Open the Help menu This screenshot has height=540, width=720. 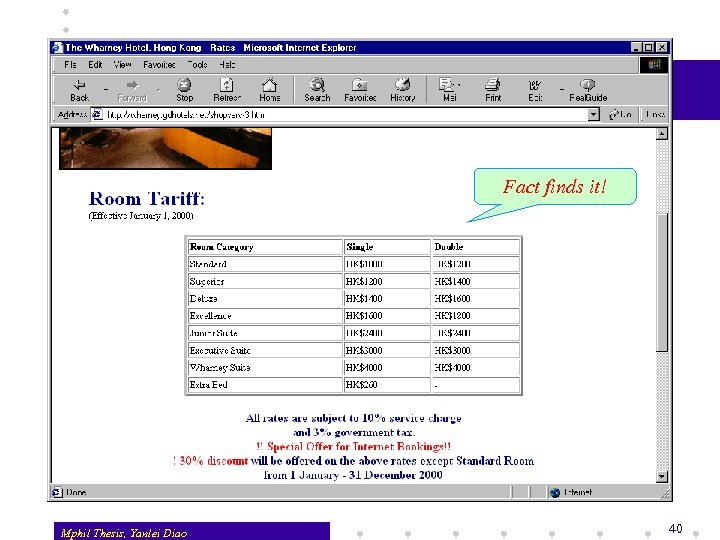coord(227,65)
